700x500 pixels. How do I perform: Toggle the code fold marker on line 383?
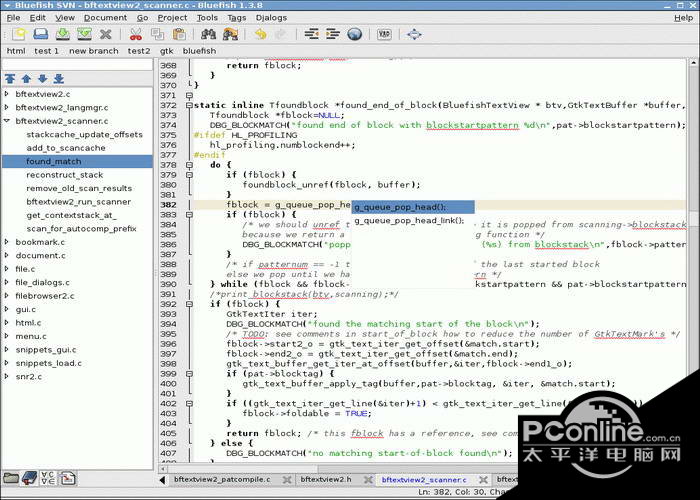[189, 215]
